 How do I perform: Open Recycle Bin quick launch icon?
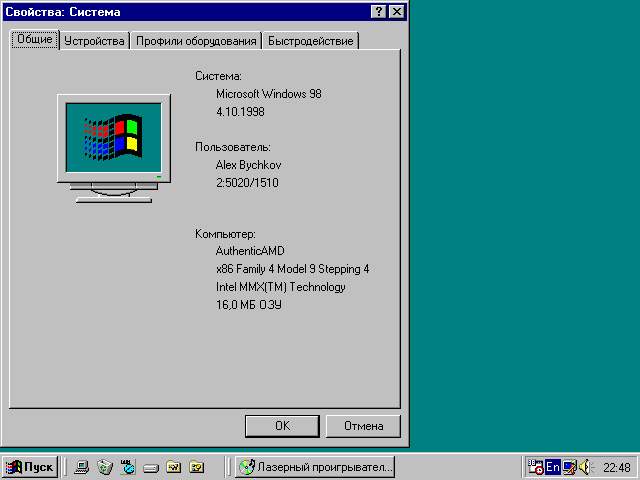click(x=104, y=467)
